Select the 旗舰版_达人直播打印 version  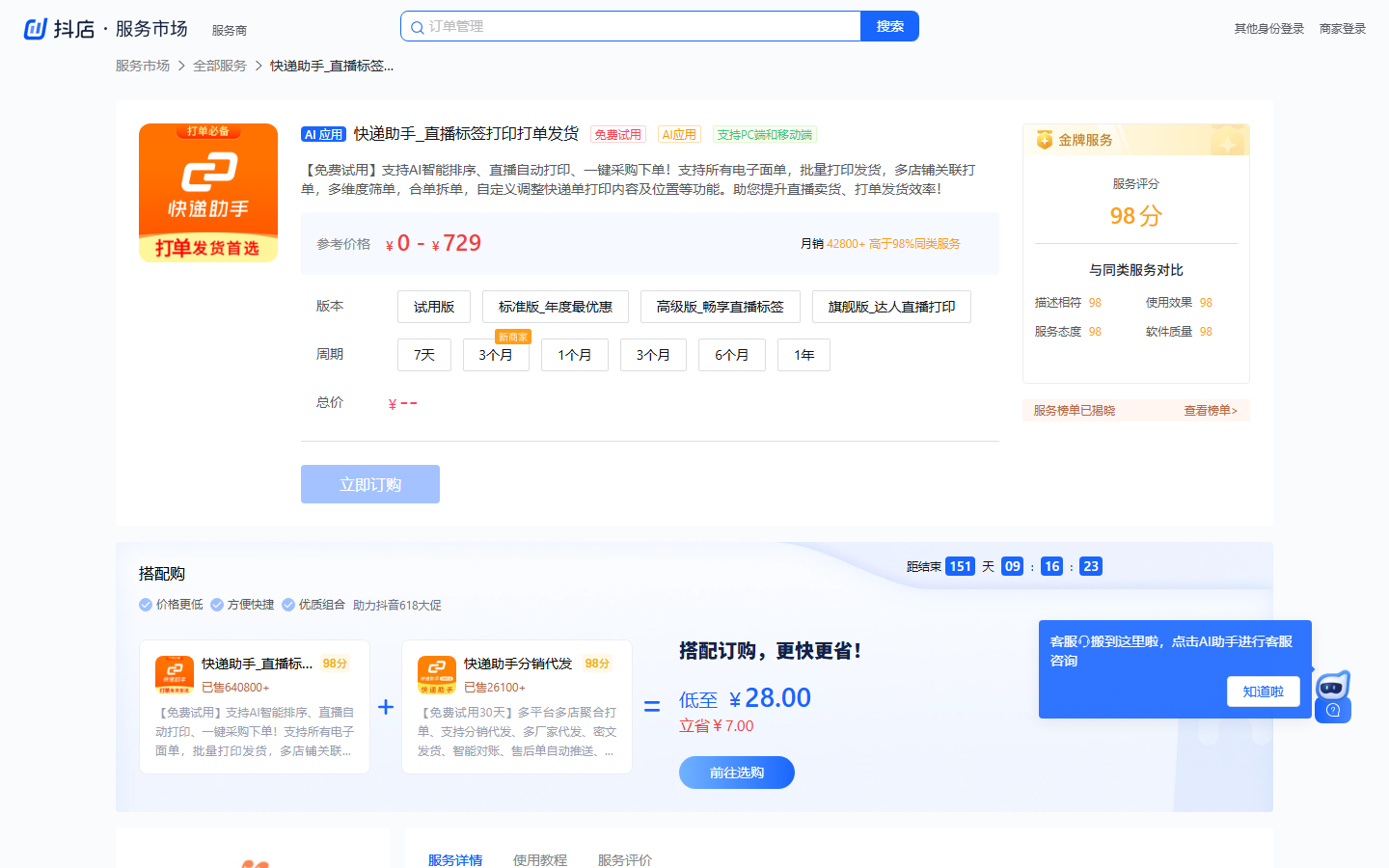point(892,307)
